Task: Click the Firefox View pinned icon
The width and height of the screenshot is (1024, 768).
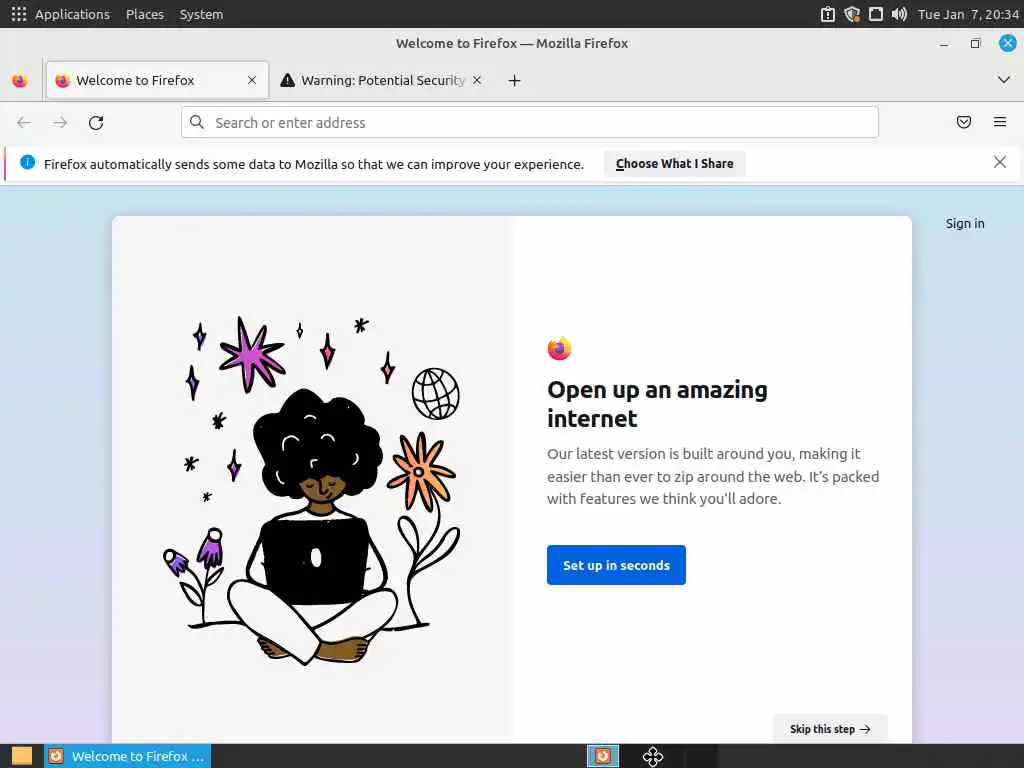Action: pyautogui.click(x=20, y=80)
